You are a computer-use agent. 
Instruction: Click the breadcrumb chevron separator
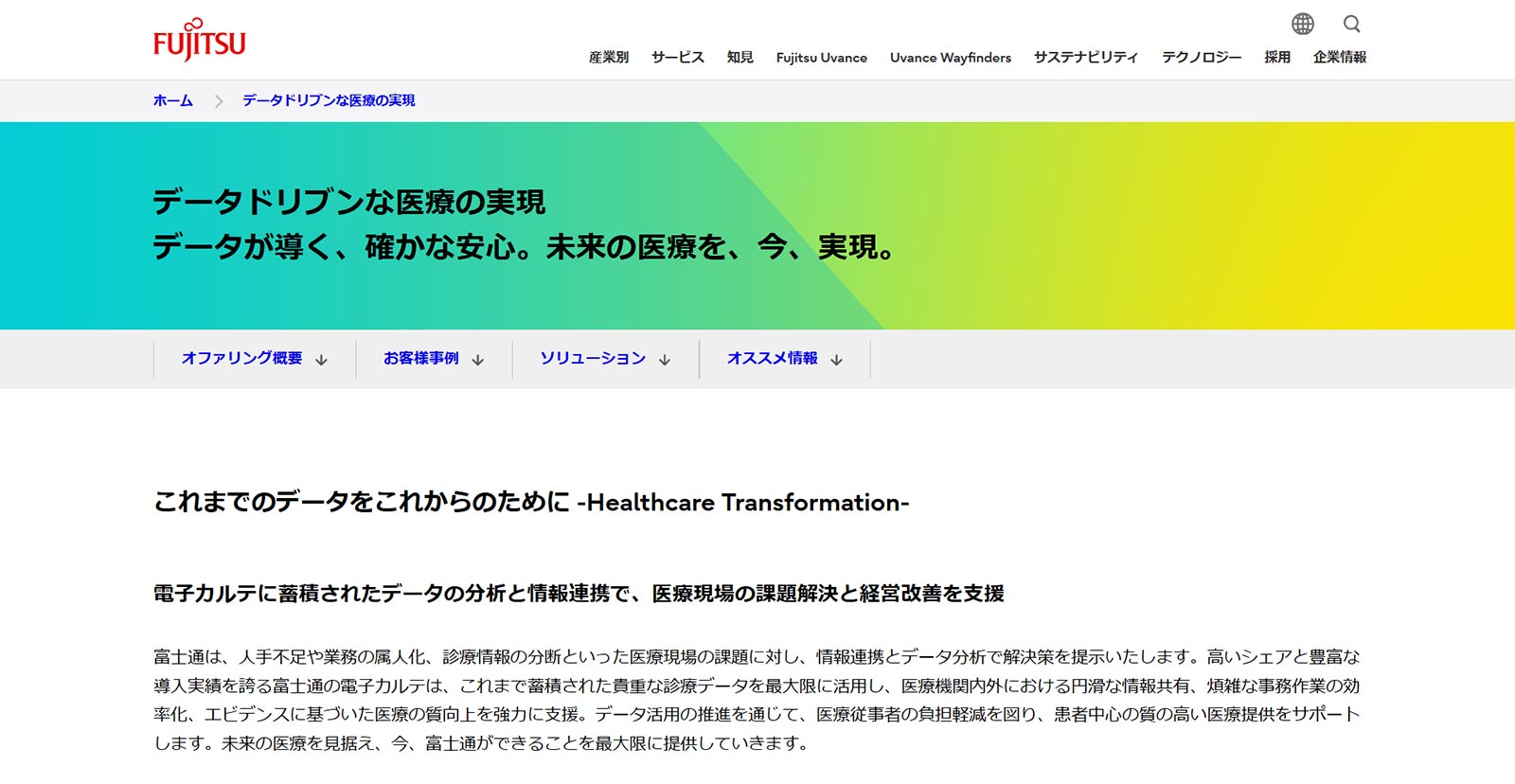point(219,100)
